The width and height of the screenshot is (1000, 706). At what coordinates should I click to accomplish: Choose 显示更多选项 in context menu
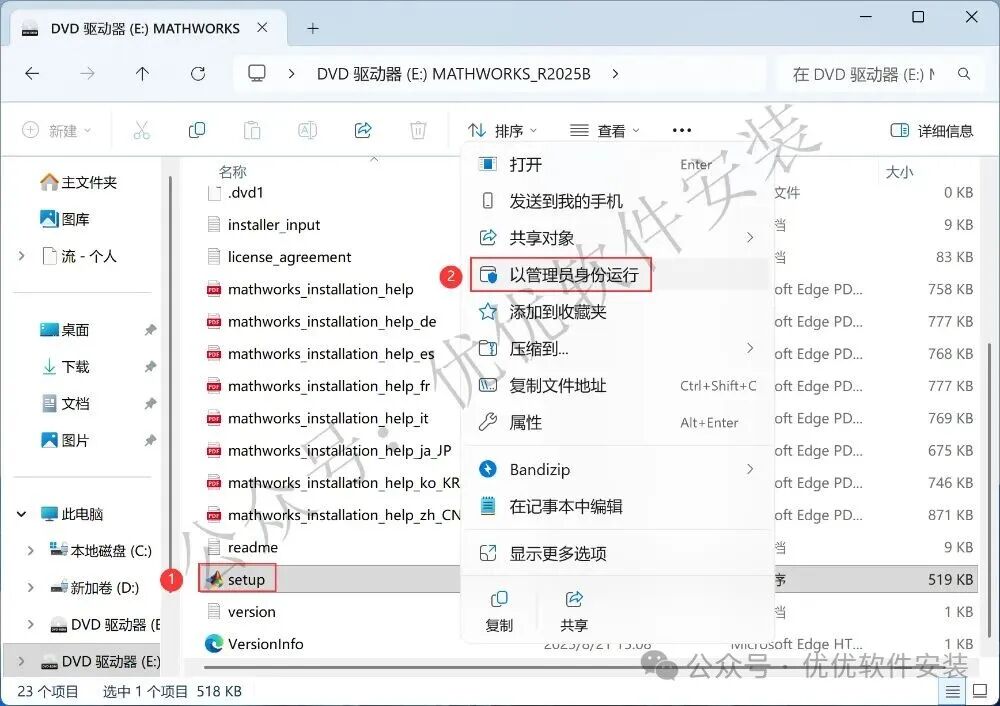tap(617, 554)
